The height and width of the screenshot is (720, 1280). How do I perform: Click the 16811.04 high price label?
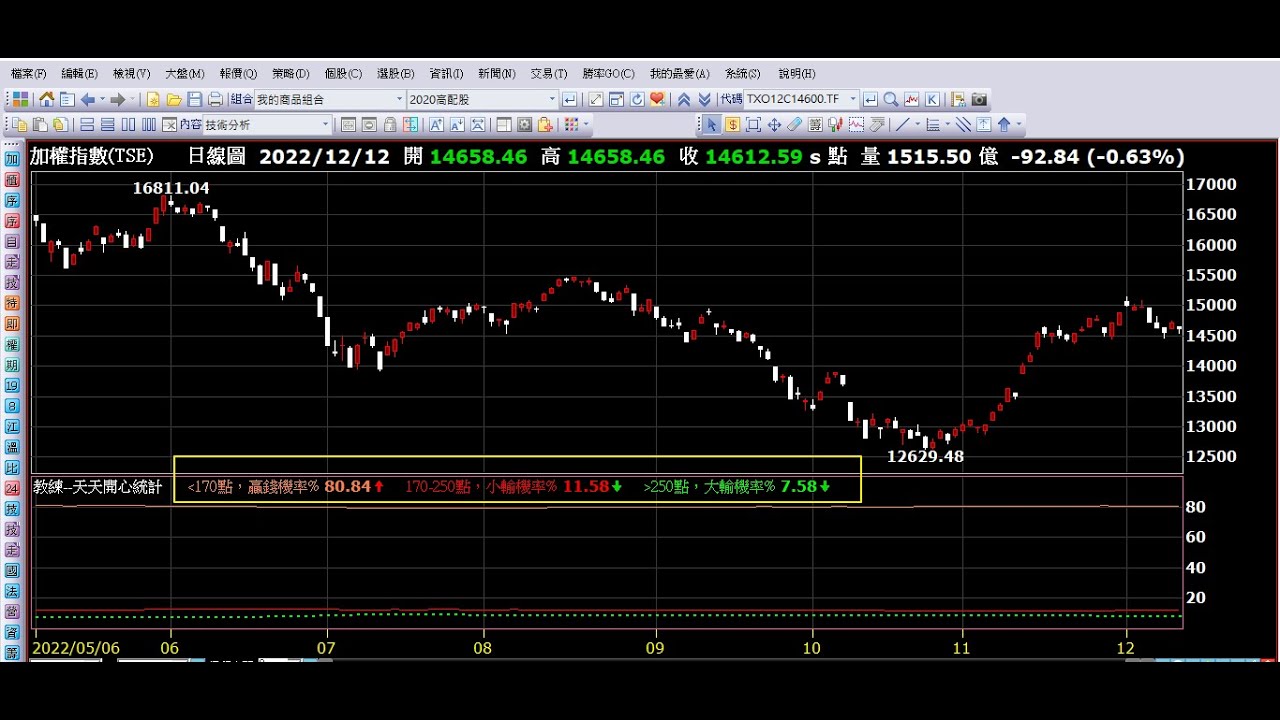(x=171, y=188)
